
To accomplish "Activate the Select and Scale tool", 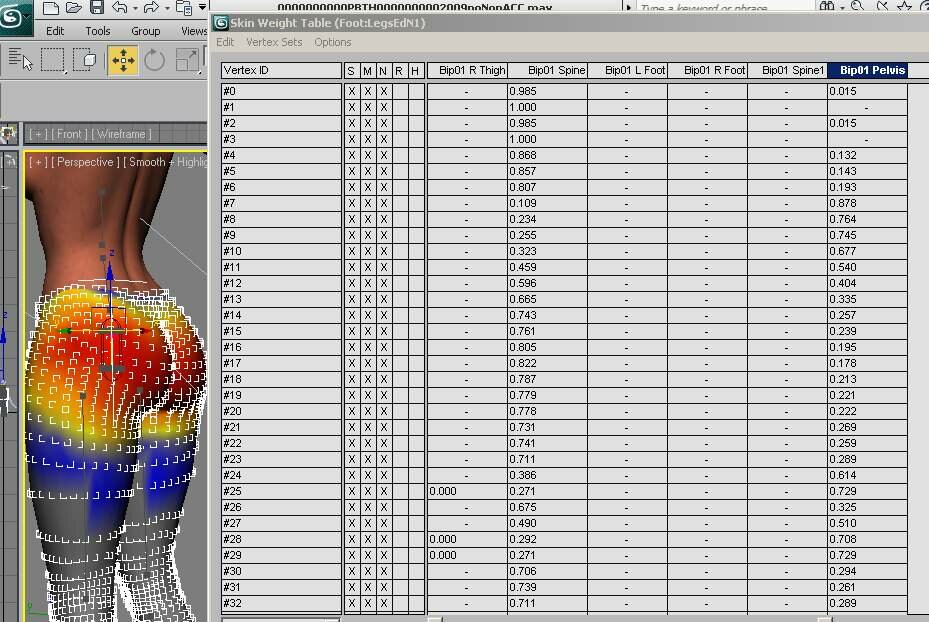I will 187,60.
